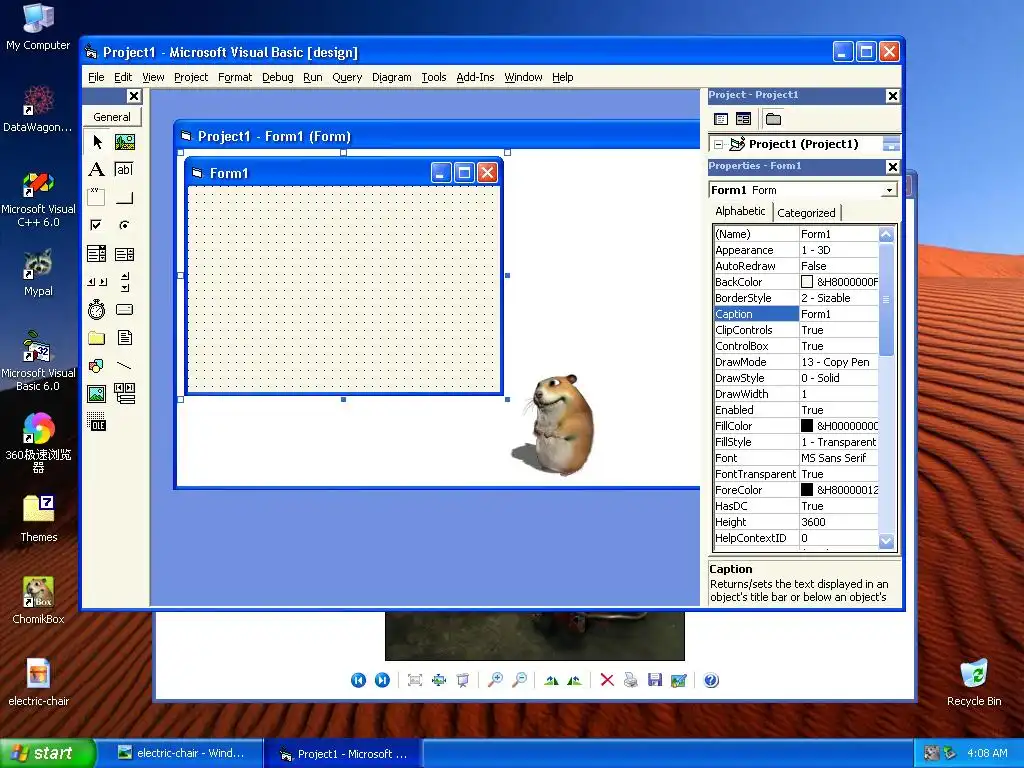Select the CommandButton tool
1024x768 pixels.
(124, 197)
